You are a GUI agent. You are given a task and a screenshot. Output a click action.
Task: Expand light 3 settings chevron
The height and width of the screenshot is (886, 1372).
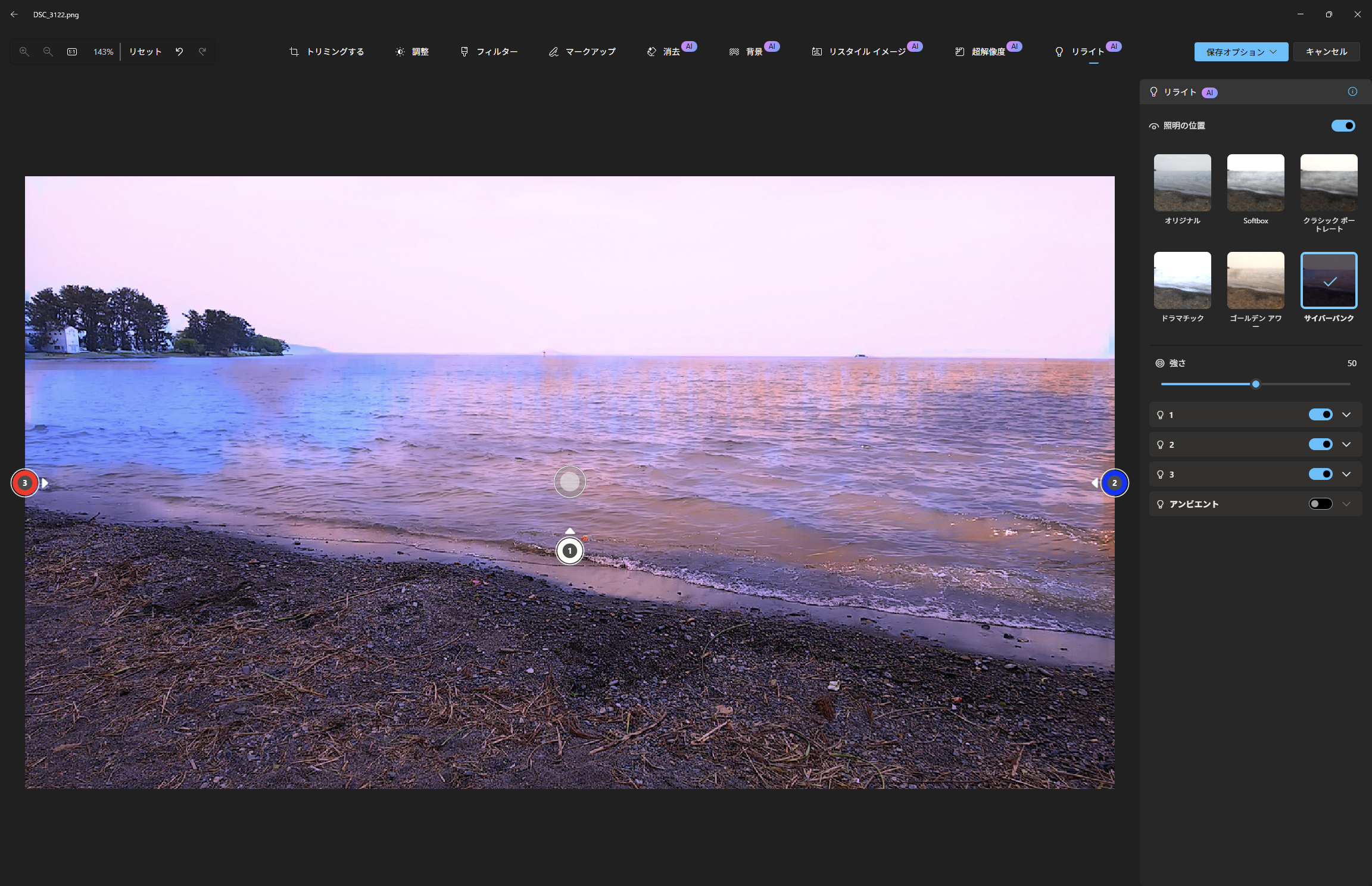[1346, 475]
